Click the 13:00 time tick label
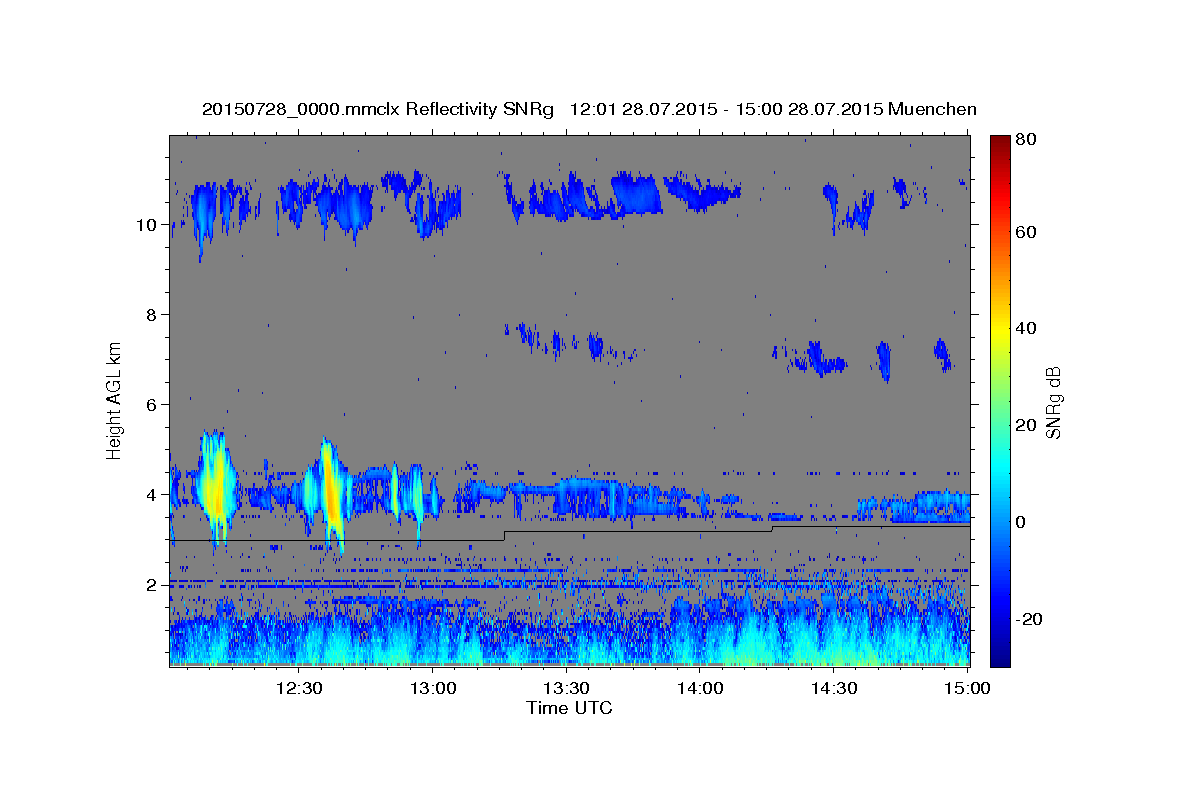 click(x=434, y=688)
